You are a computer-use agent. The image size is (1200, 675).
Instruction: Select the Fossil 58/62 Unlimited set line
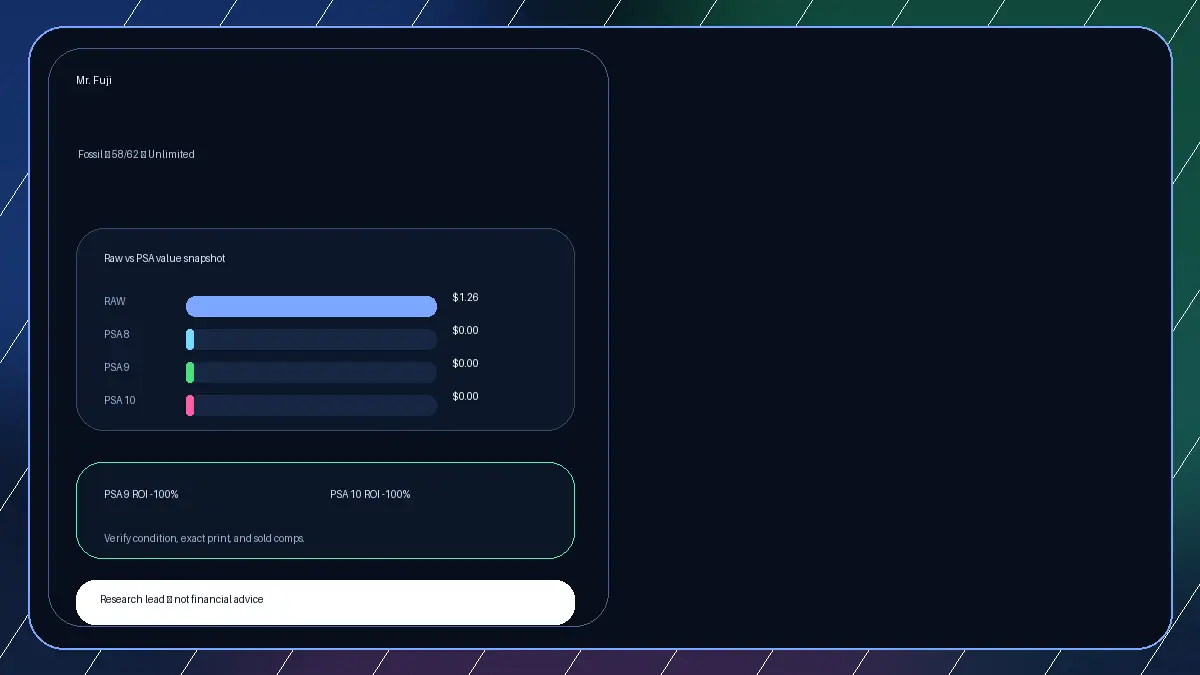[x=136, y=154]
